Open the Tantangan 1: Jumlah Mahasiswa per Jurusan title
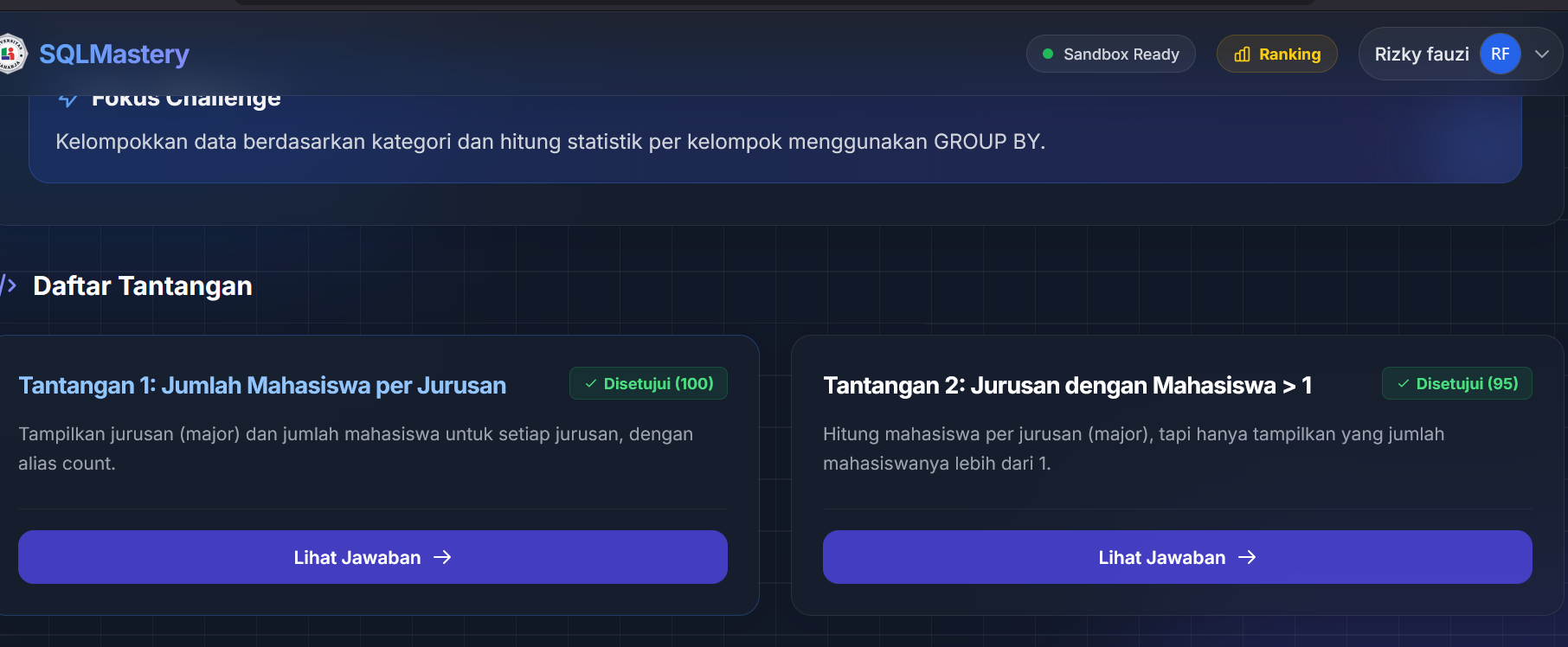1568x647 pixels. [x=262, y=385]
